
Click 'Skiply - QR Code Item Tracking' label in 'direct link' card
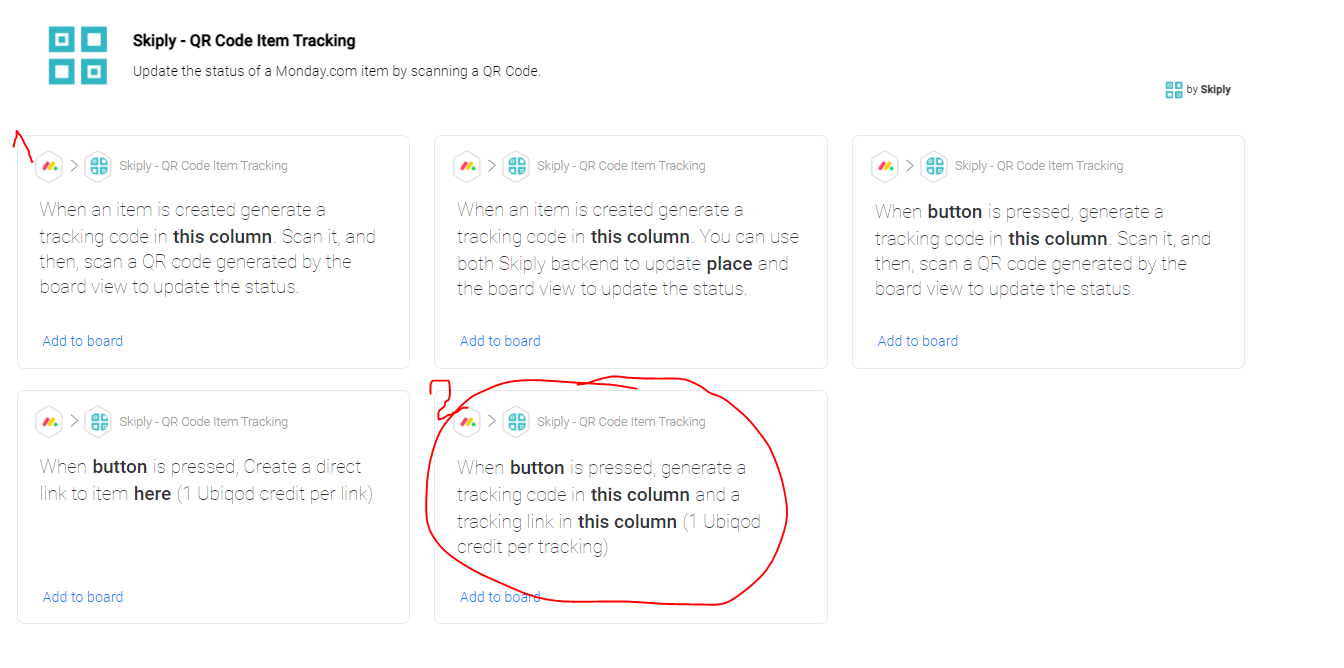pos(203,422)
